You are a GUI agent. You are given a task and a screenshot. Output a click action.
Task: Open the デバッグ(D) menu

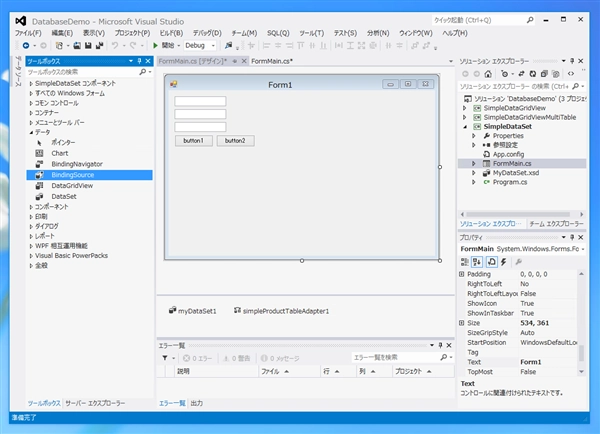coord(207,33)
